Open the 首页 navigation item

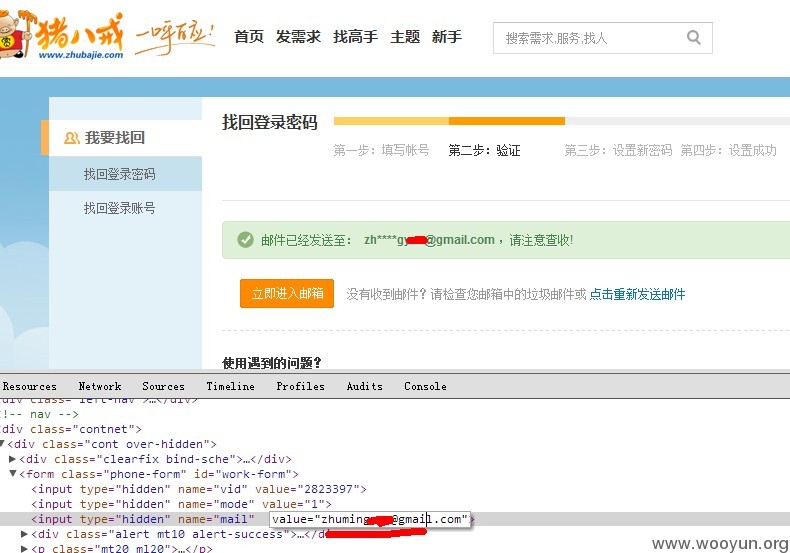point(249,37)
